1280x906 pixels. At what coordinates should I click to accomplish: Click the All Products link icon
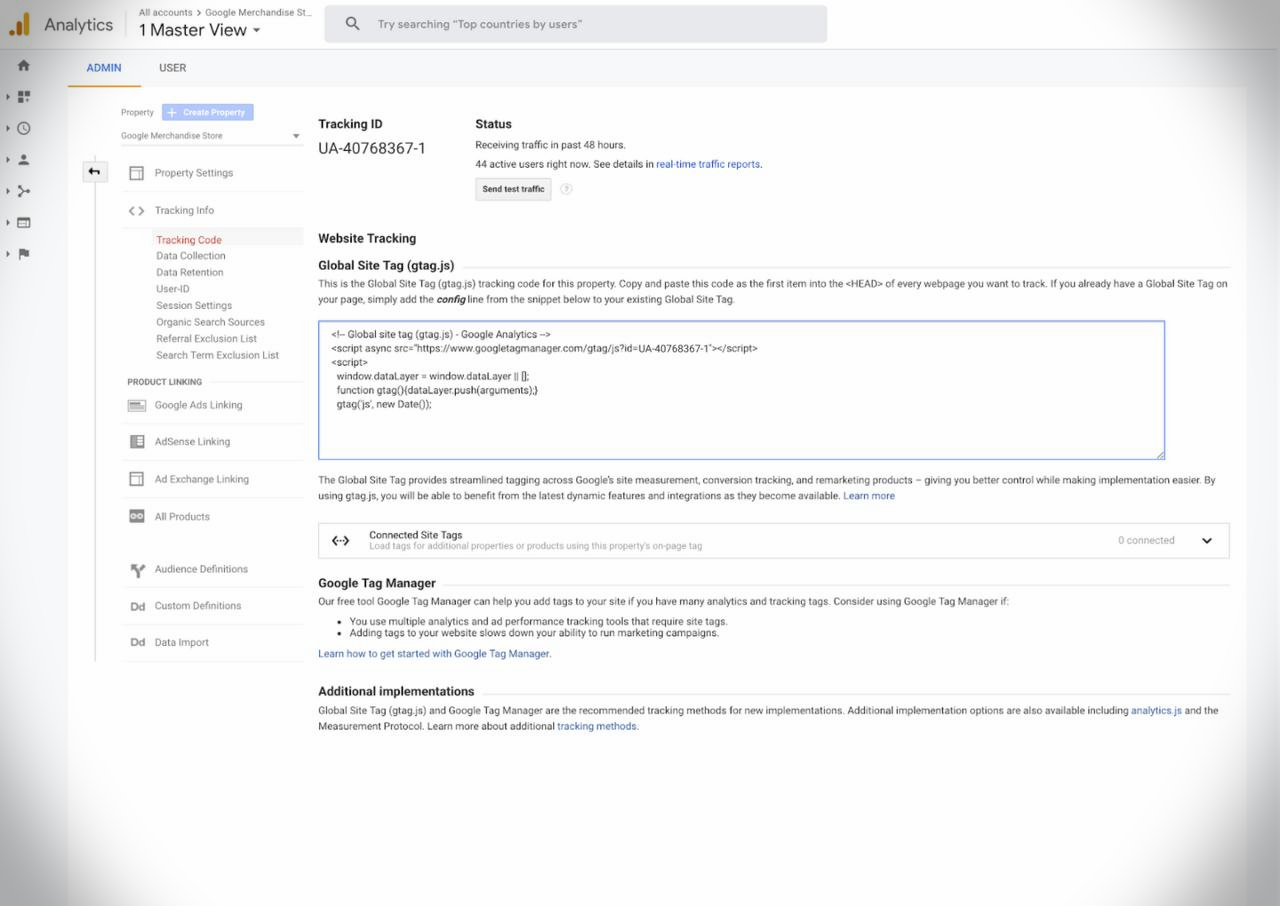coord(137,517)
